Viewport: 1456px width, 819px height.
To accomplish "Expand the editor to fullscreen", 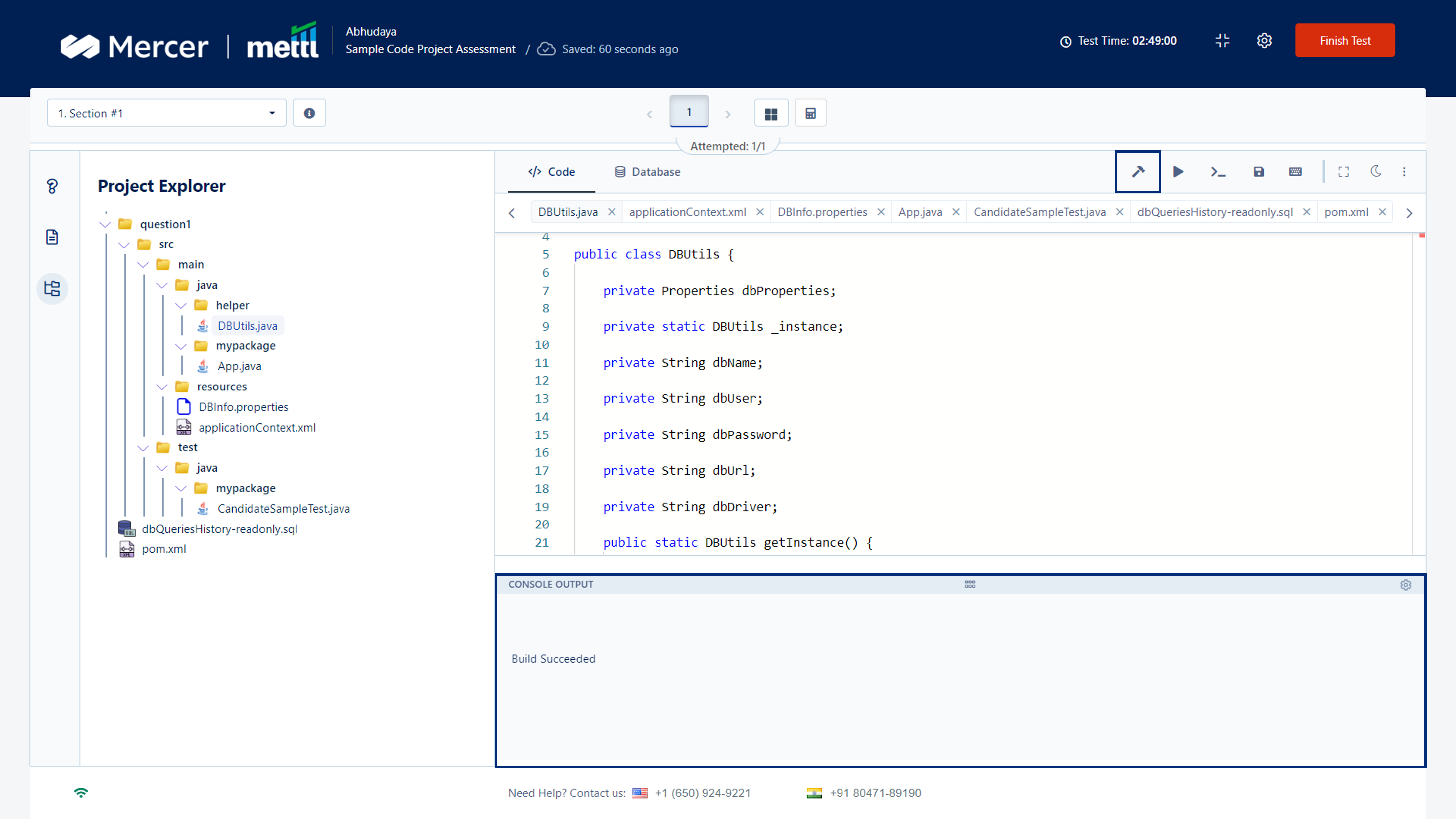I will [1343, 172].
